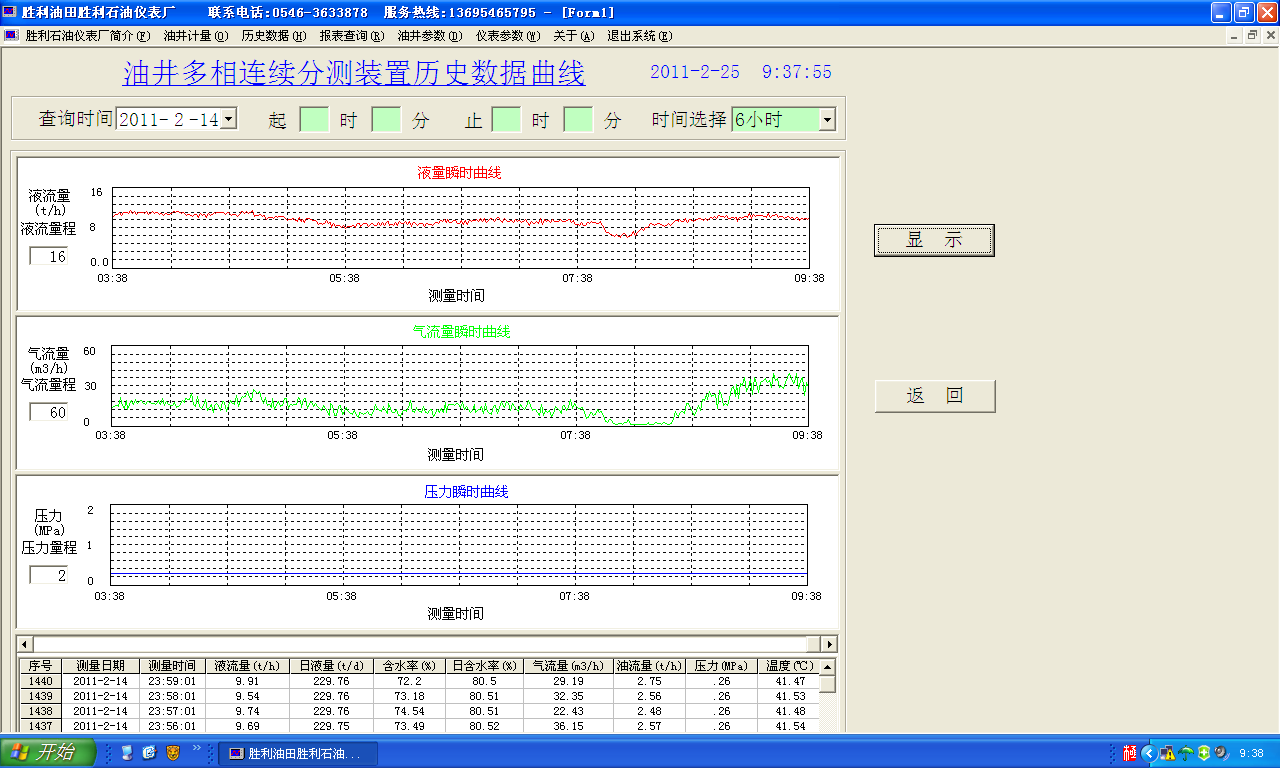
Task: Select row number 1440 cell
Action: pyautogui.click(x=40, y=681)
